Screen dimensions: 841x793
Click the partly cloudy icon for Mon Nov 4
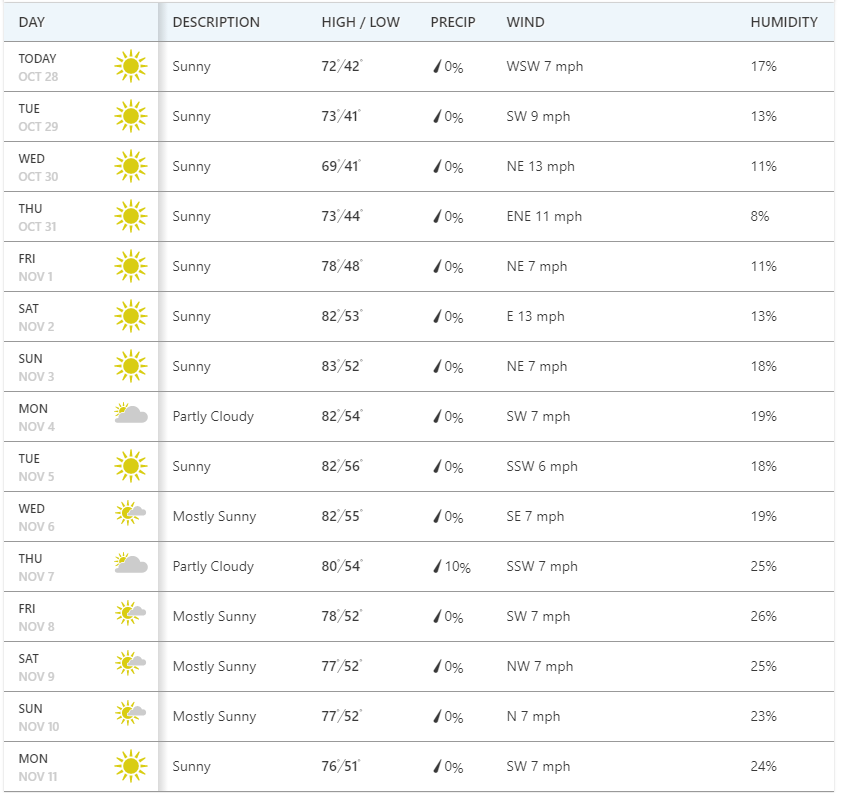[x=130, y=414]
